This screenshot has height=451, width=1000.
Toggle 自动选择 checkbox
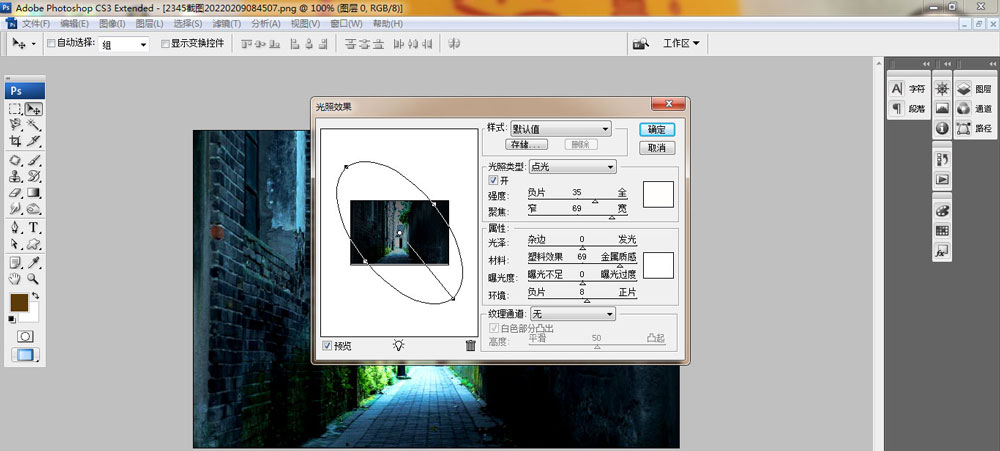[x=51, y=43]
